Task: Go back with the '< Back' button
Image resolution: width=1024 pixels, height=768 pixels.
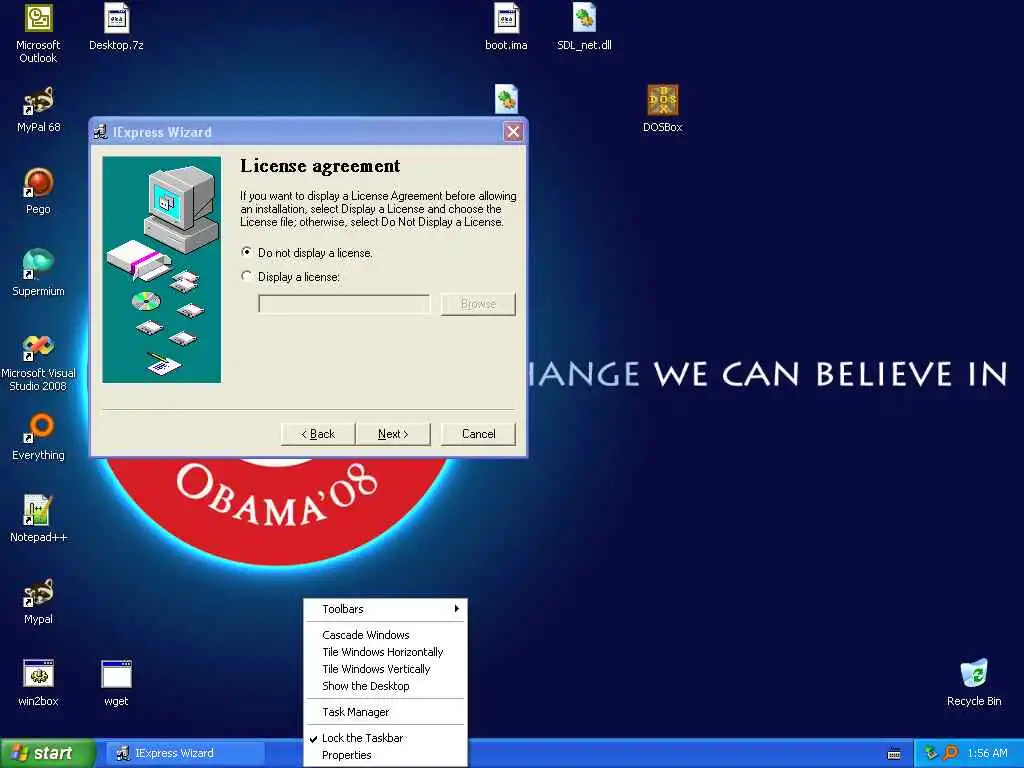Action: (x=318, y=434)
